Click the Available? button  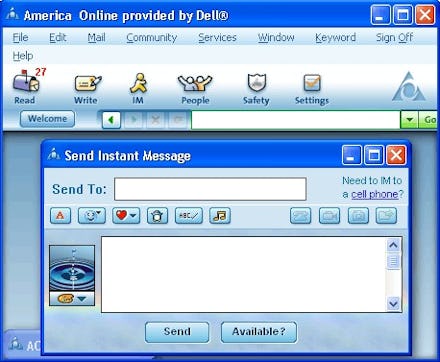click(259, 332)
